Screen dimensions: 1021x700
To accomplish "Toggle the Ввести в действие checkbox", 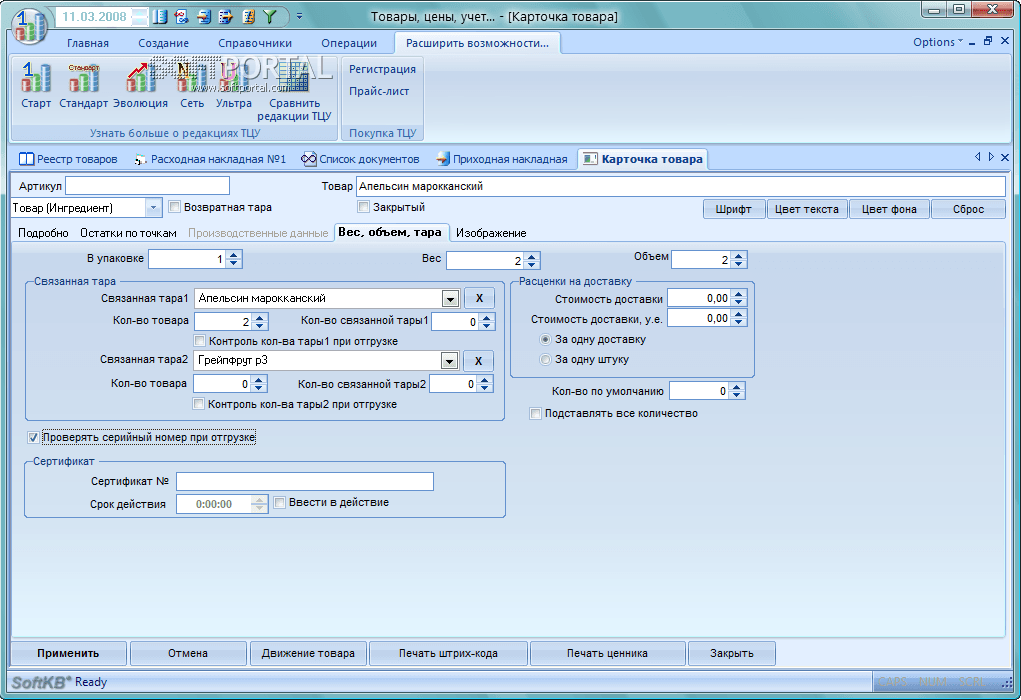I will pos(279,503).
